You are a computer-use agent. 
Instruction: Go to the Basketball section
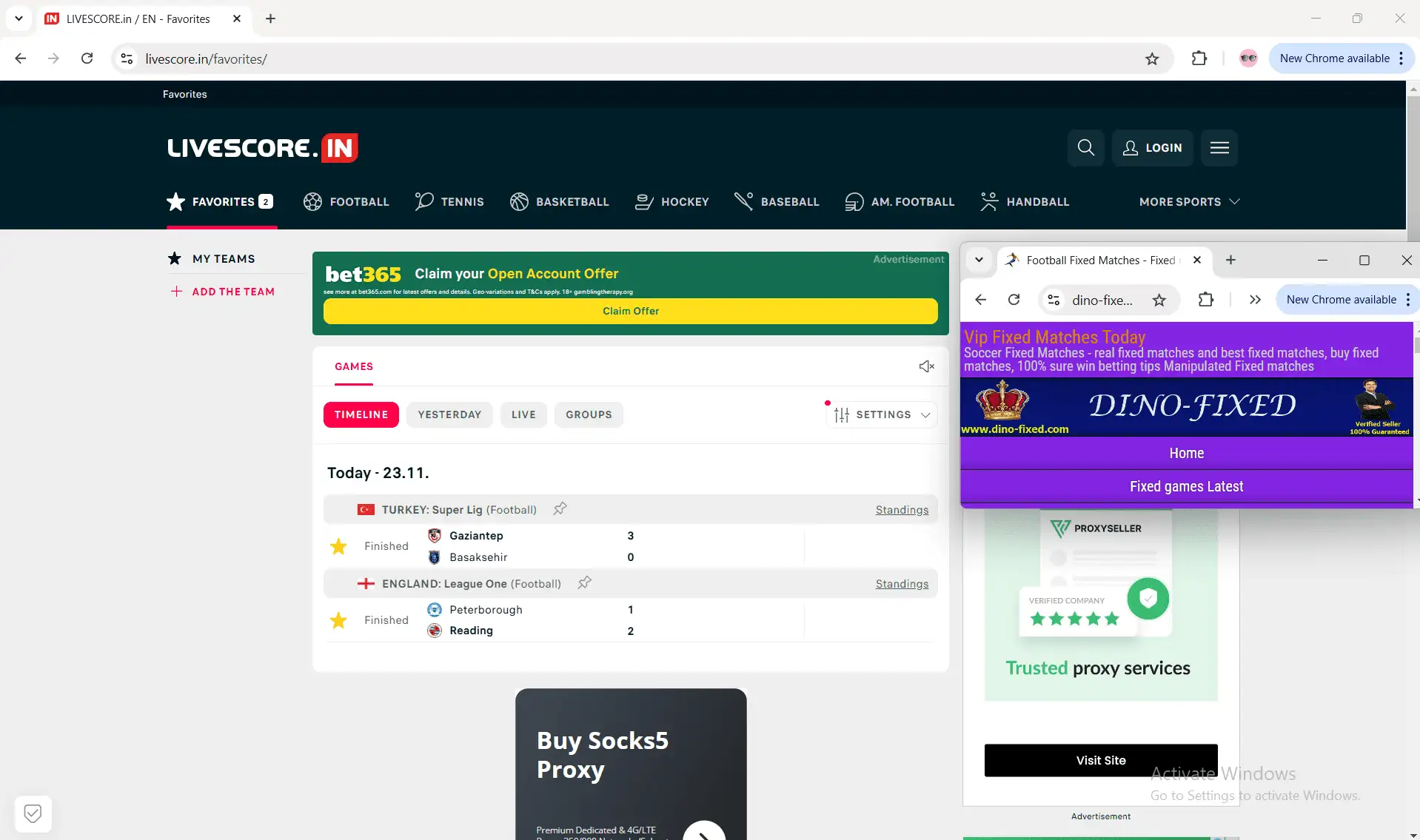tap(559, 202)
